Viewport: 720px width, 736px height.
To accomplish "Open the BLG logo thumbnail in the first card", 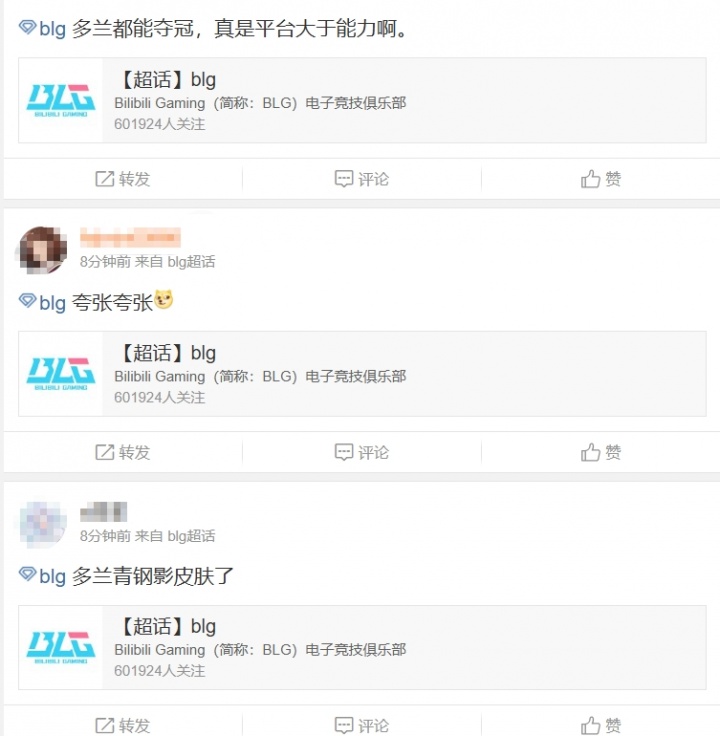I will click(61, 100).
